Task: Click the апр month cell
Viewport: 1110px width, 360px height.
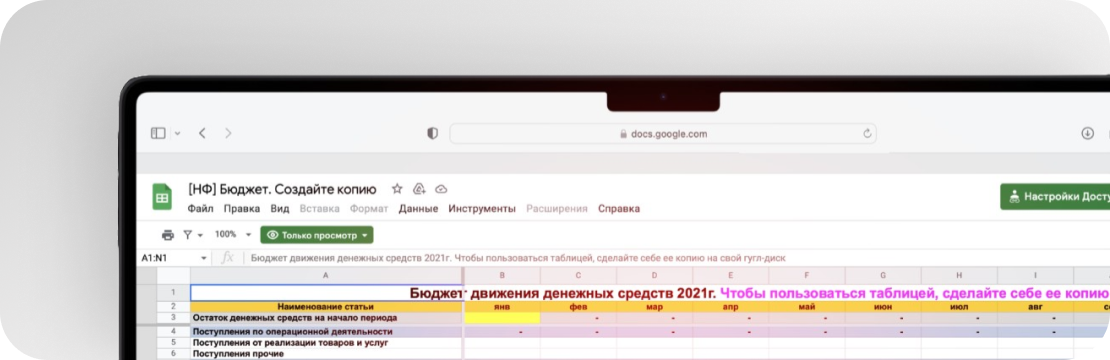Action: [731, 307]
